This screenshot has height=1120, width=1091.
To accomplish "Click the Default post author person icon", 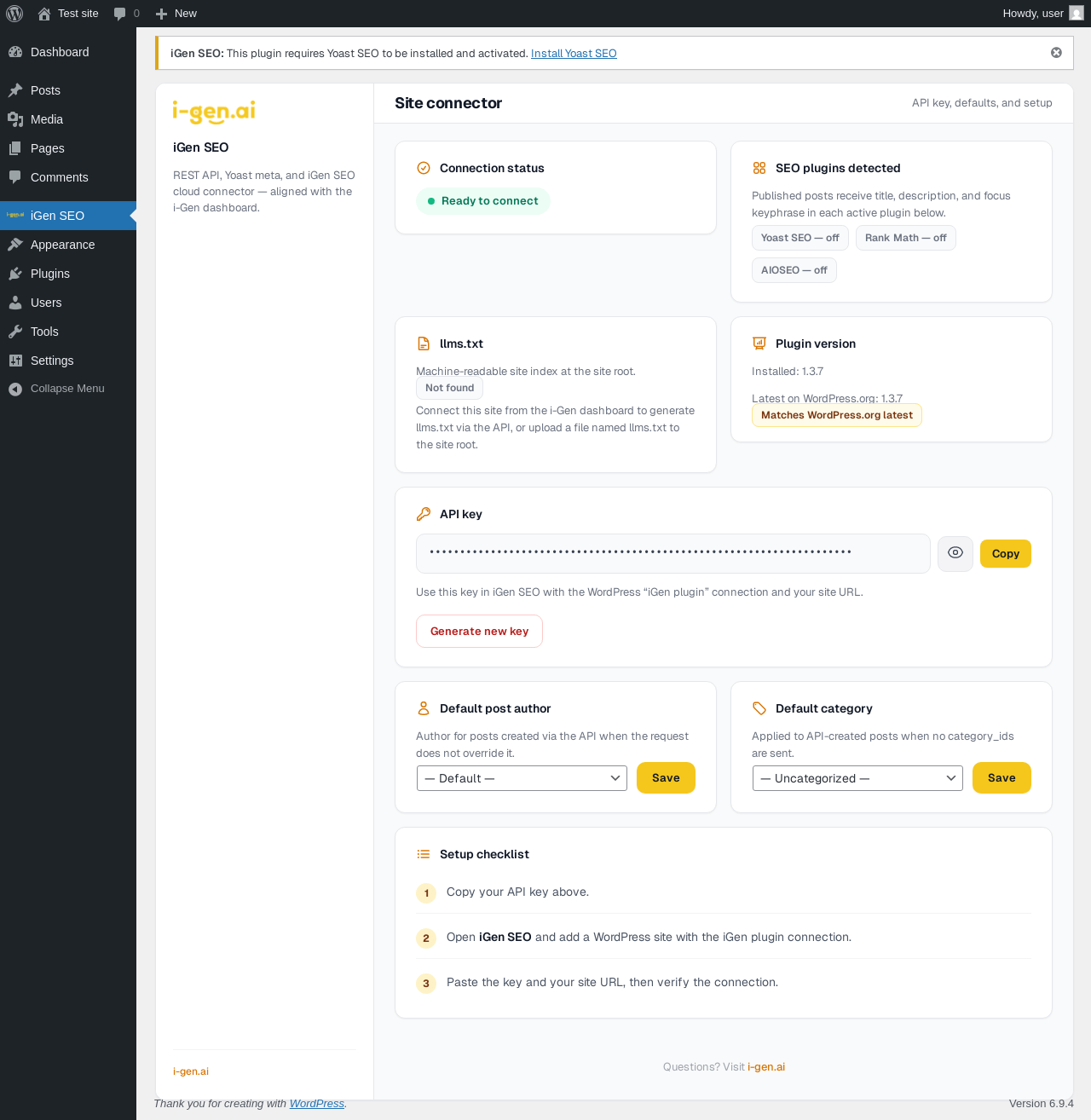I will click(424, 708).
